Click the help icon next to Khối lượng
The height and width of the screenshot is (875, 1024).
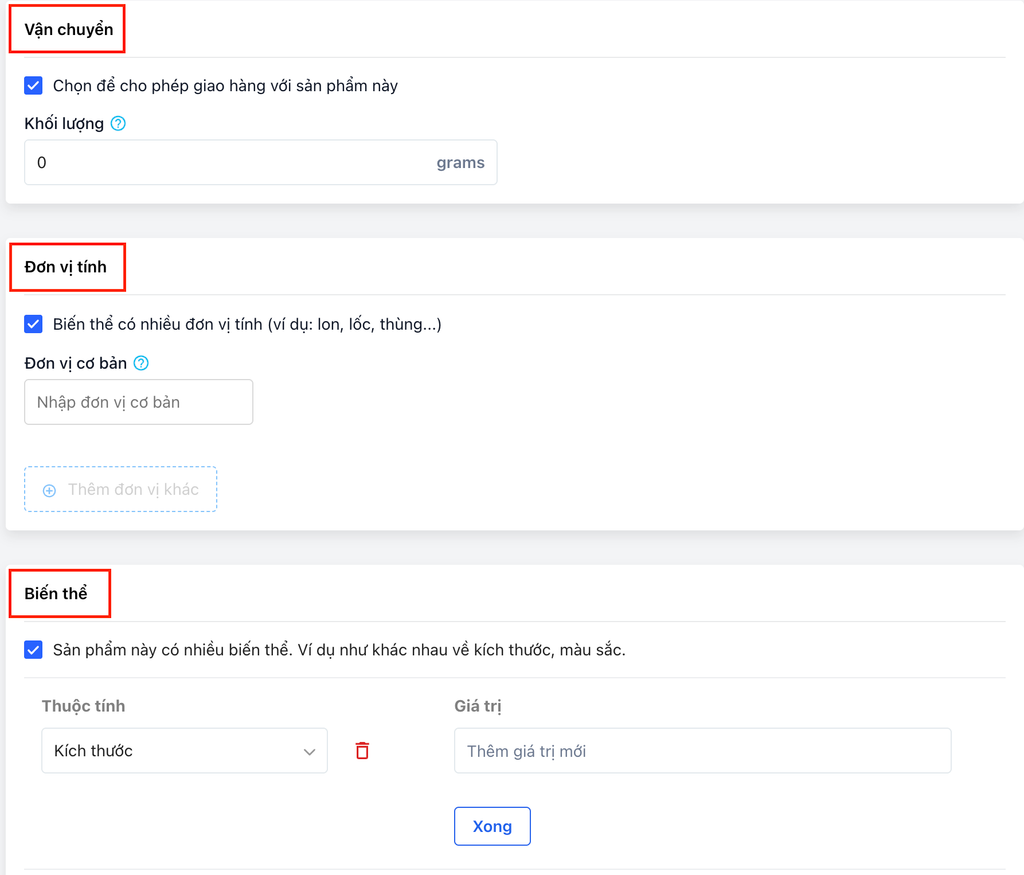pyautogui.click(x=118, y=124)
